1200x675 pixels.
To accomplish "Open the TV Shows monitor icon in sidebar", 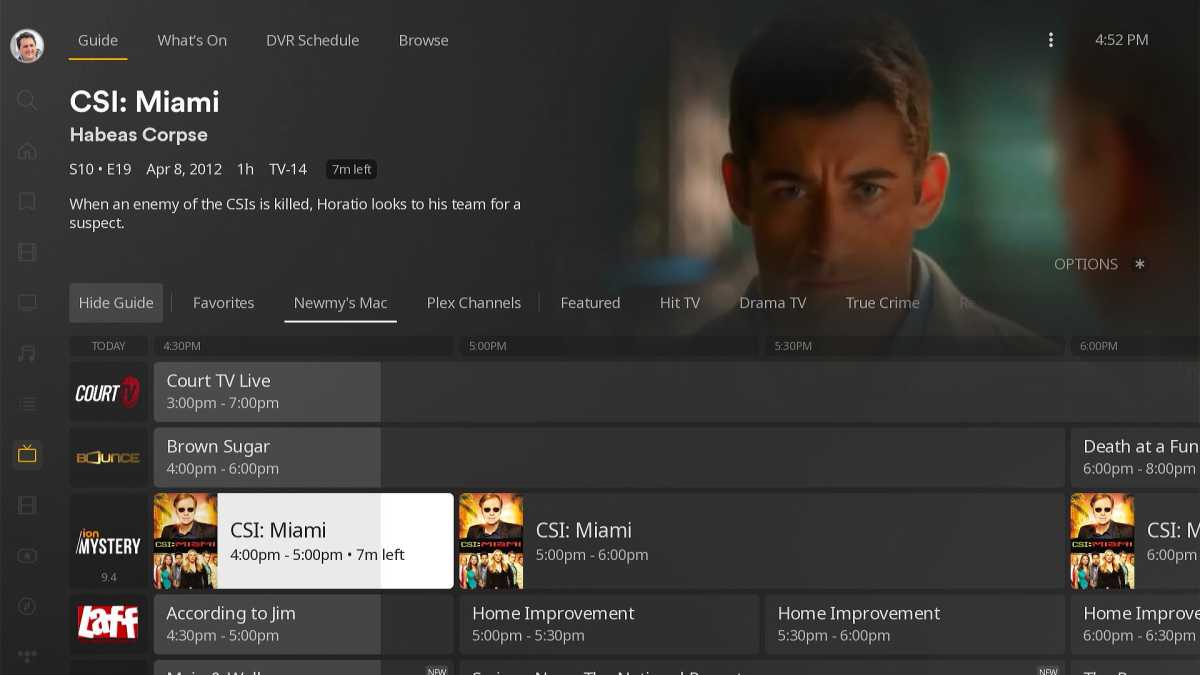I will 27,303.
